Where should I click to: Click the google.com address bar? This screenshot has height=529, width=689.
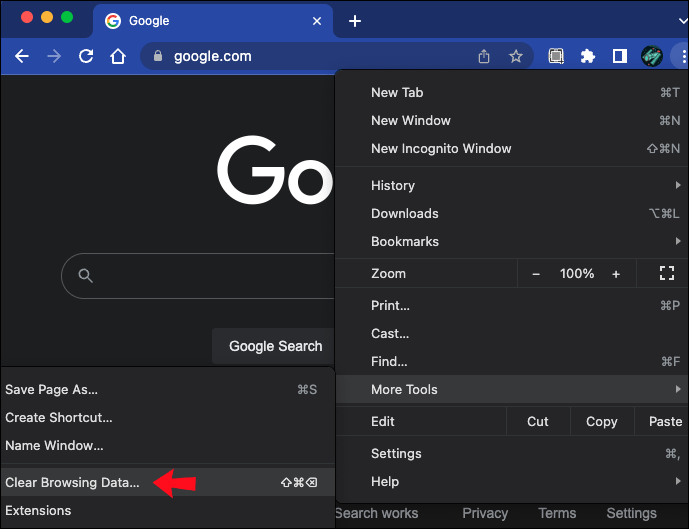(337, 56)
